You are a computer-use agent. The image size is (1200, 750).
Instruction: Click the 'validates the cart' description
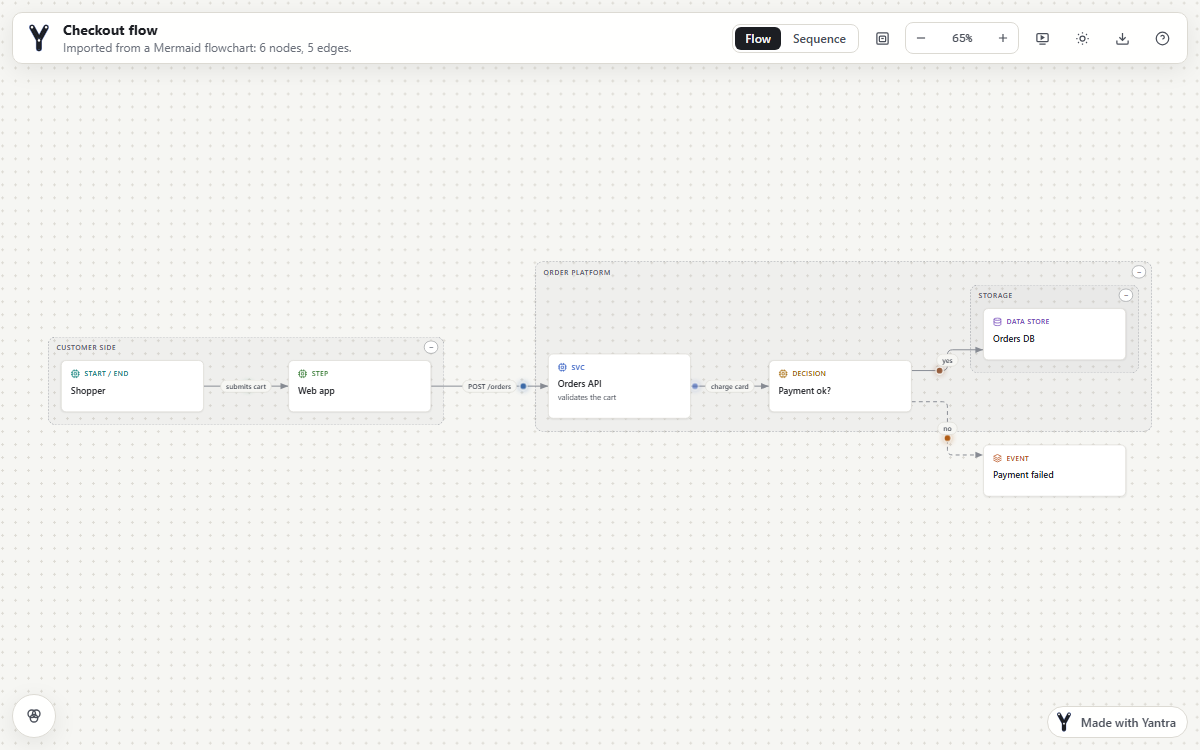click(x=587, y=397)
